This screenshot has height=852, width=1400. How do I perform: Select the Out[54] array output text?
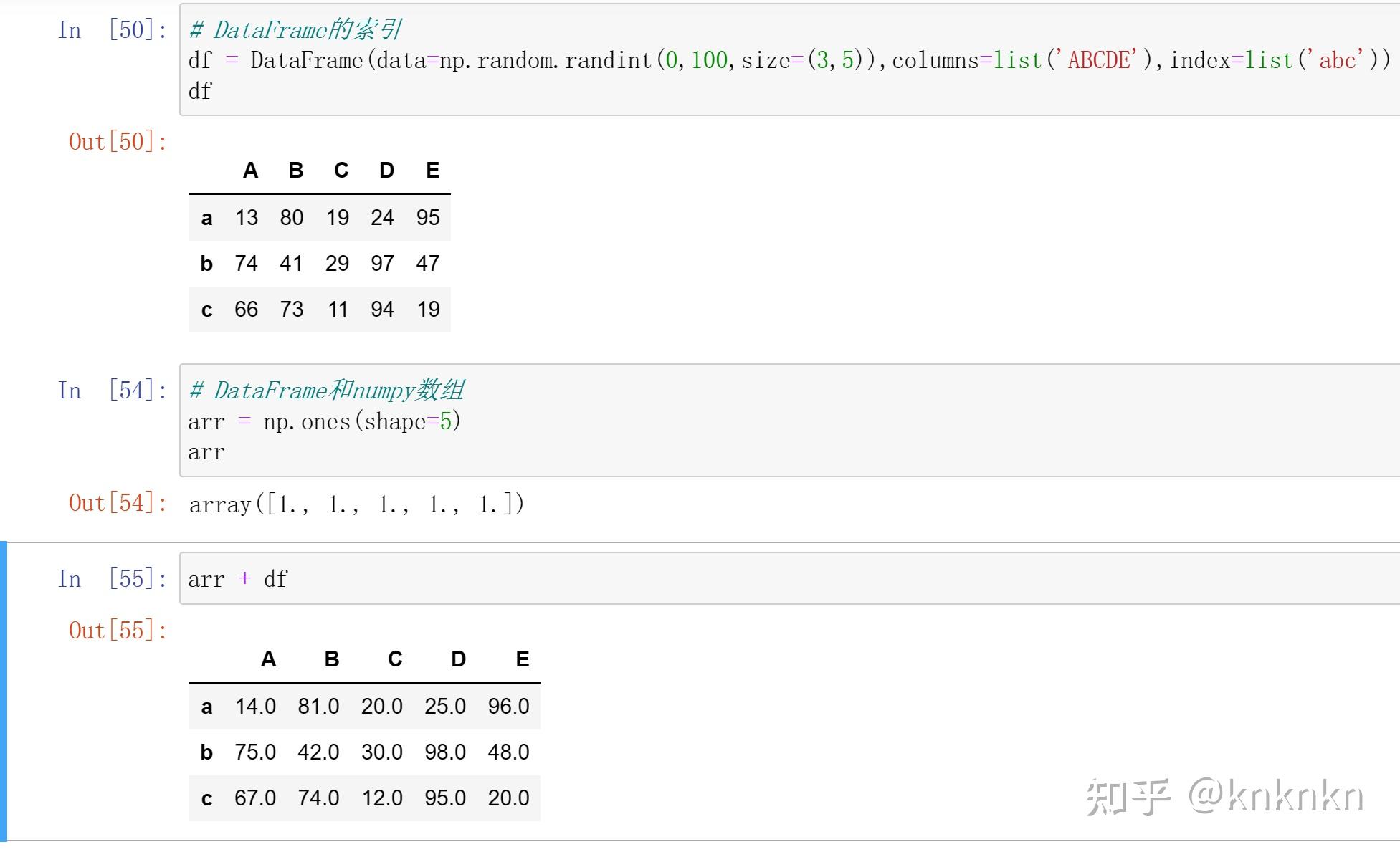(x=356, y=504)
